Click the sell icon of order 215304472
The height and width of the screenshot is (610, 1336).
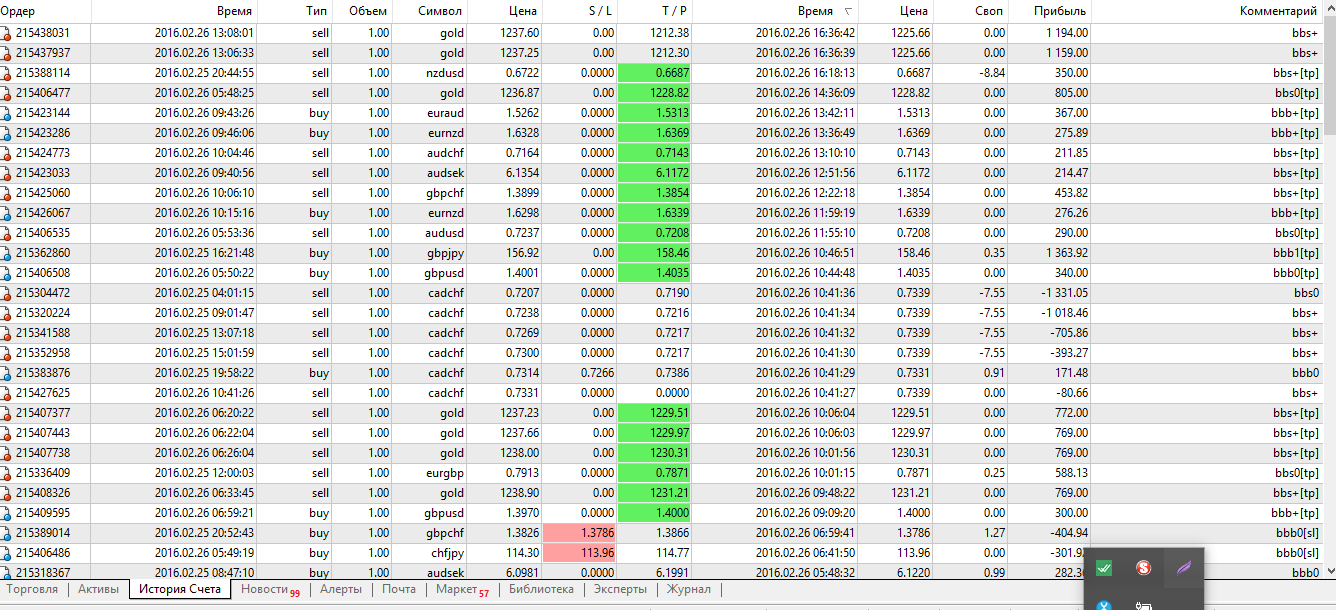6,293
